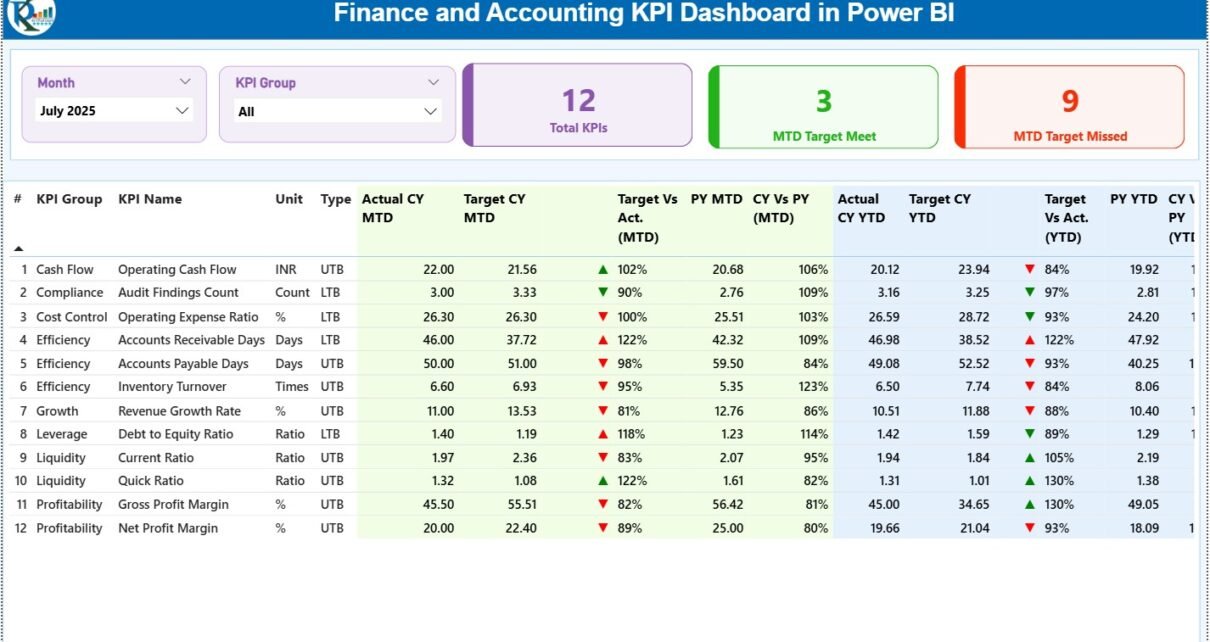Click green down arrow in Audit Findings Count MTD
The height and width of the screenshot is (642, 1210).
click(602, 293)
